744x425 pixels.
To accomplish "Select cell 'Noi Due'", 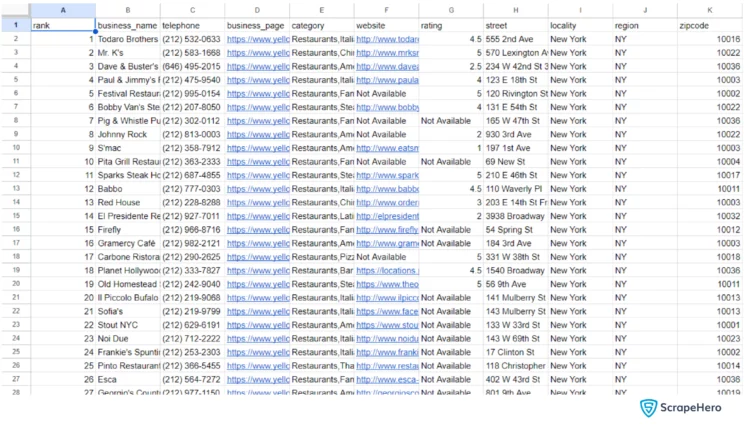I will [x=128, y=339].
